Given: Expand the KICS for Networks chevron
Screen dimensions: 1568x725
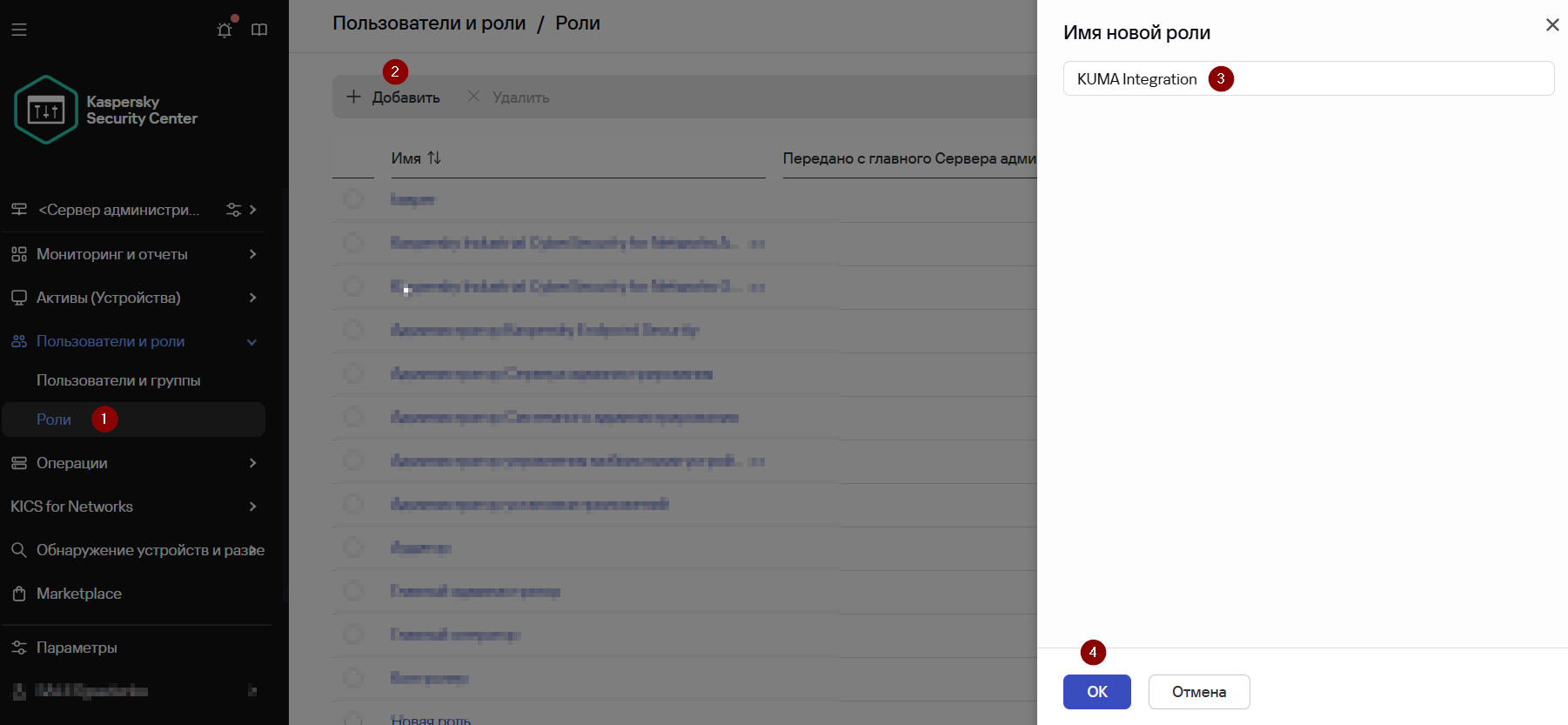Looking at the screenshot, I should 253,507.
